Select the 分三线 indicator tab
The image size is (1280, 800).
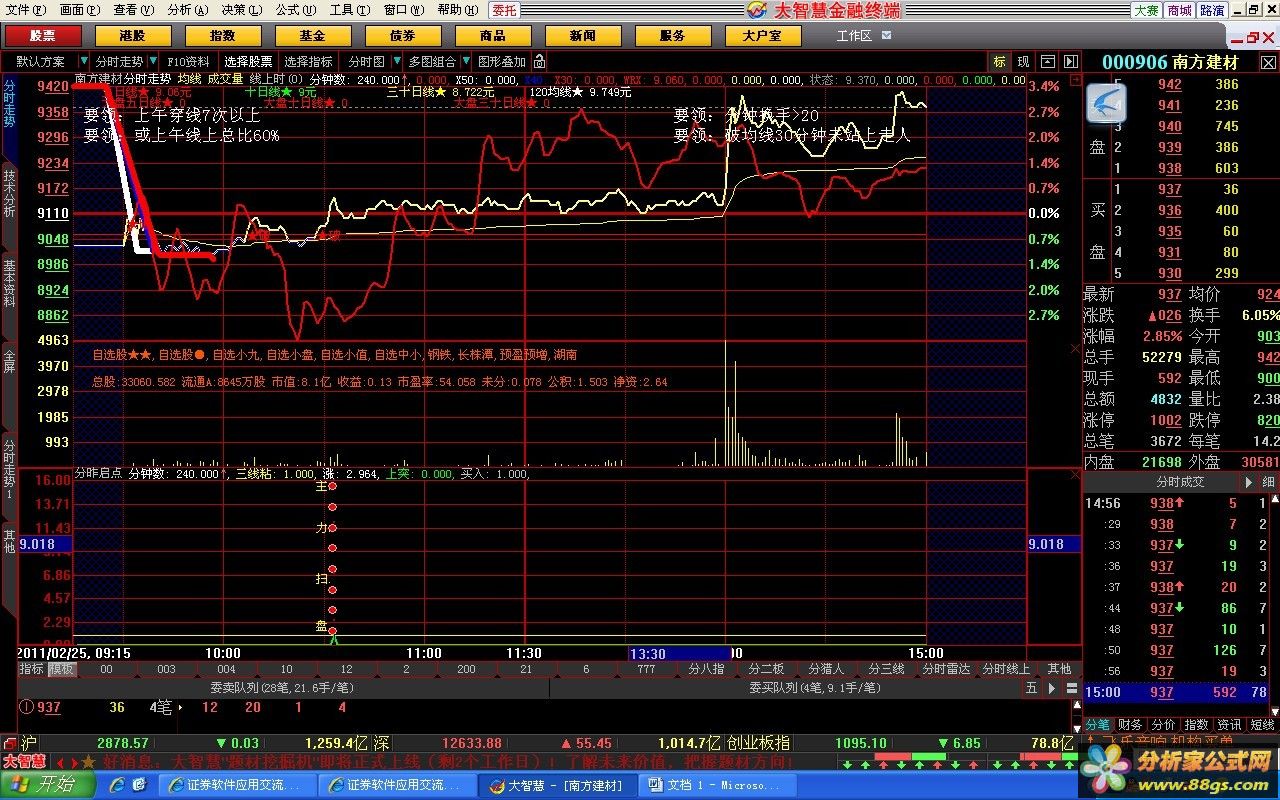pyautogui.click(x=886, y=668)
